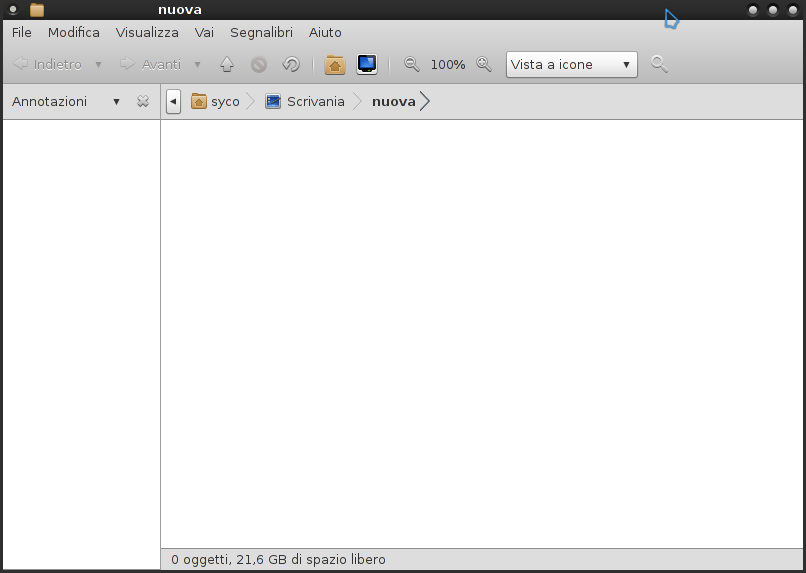Click the 100% zoom level
Screen dimensions: 806x573
448,65
